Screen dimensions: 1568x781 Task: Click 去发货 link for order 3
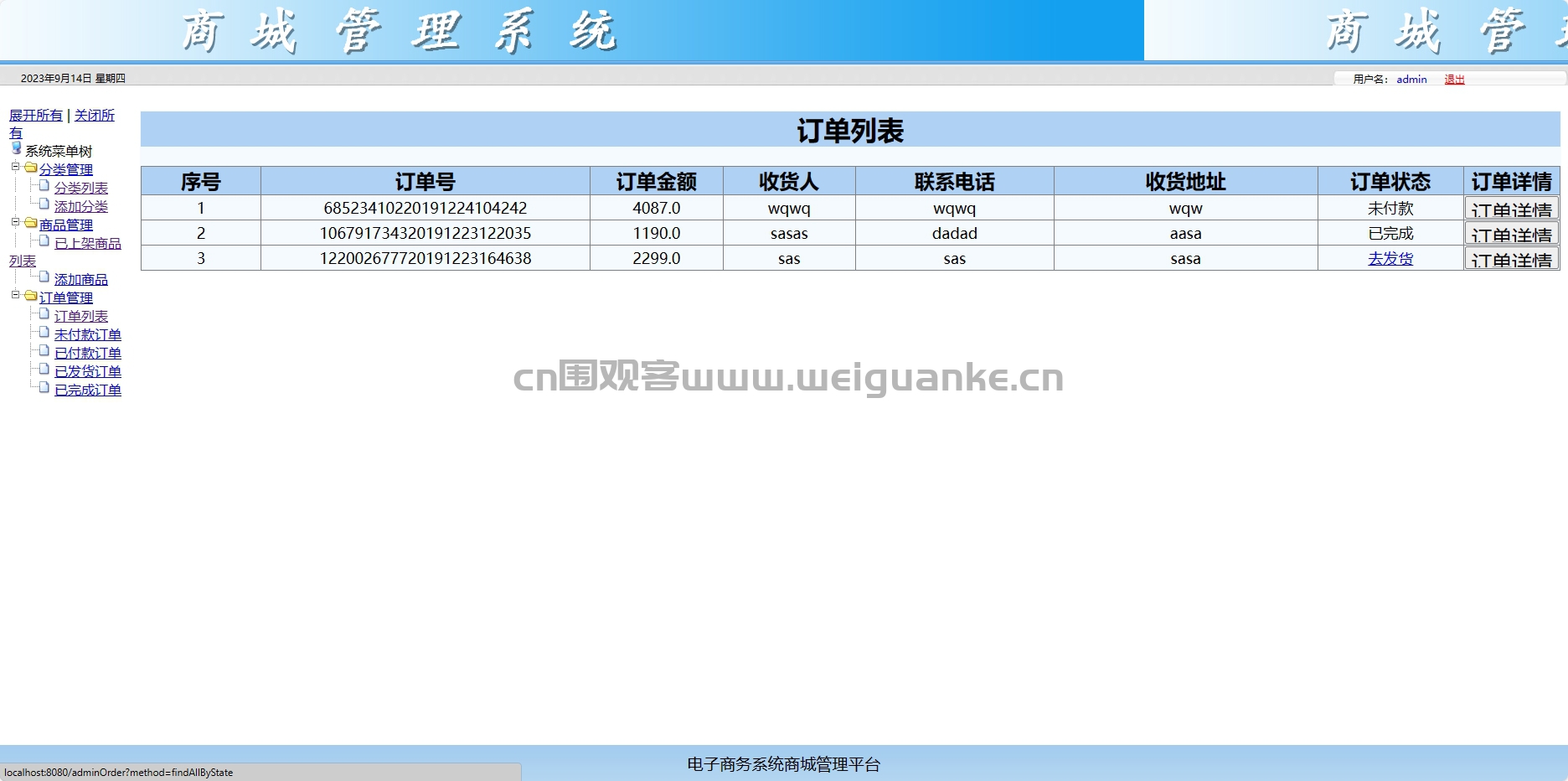(1390, 258)
